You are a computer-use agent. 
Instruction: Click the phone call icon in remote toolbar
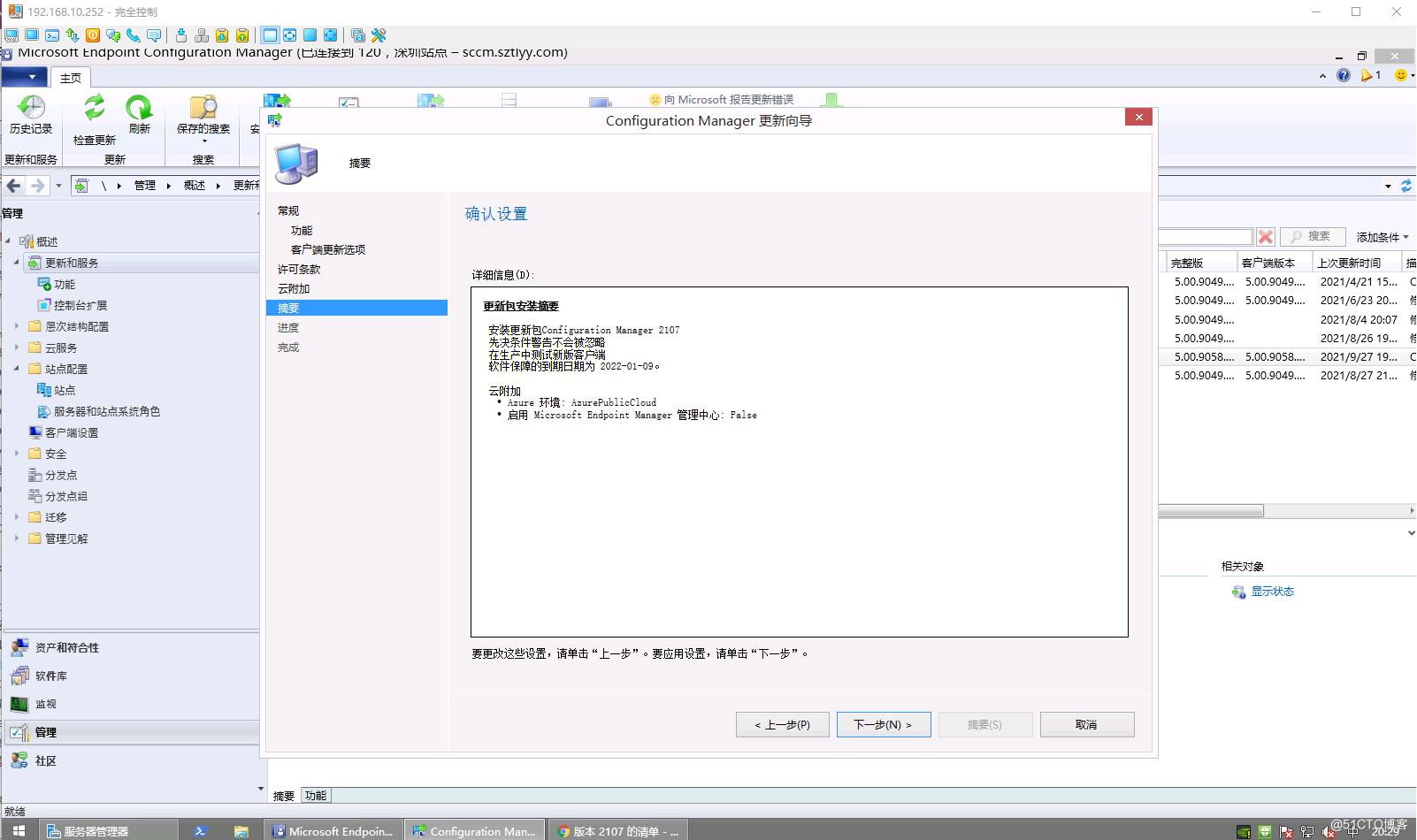click(x=134, y=35)
